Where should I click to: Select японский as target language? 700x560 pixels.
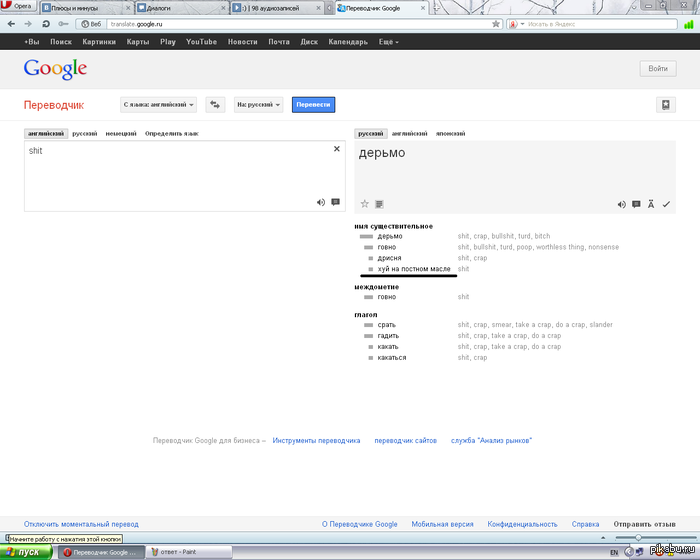tap(450, 134)
